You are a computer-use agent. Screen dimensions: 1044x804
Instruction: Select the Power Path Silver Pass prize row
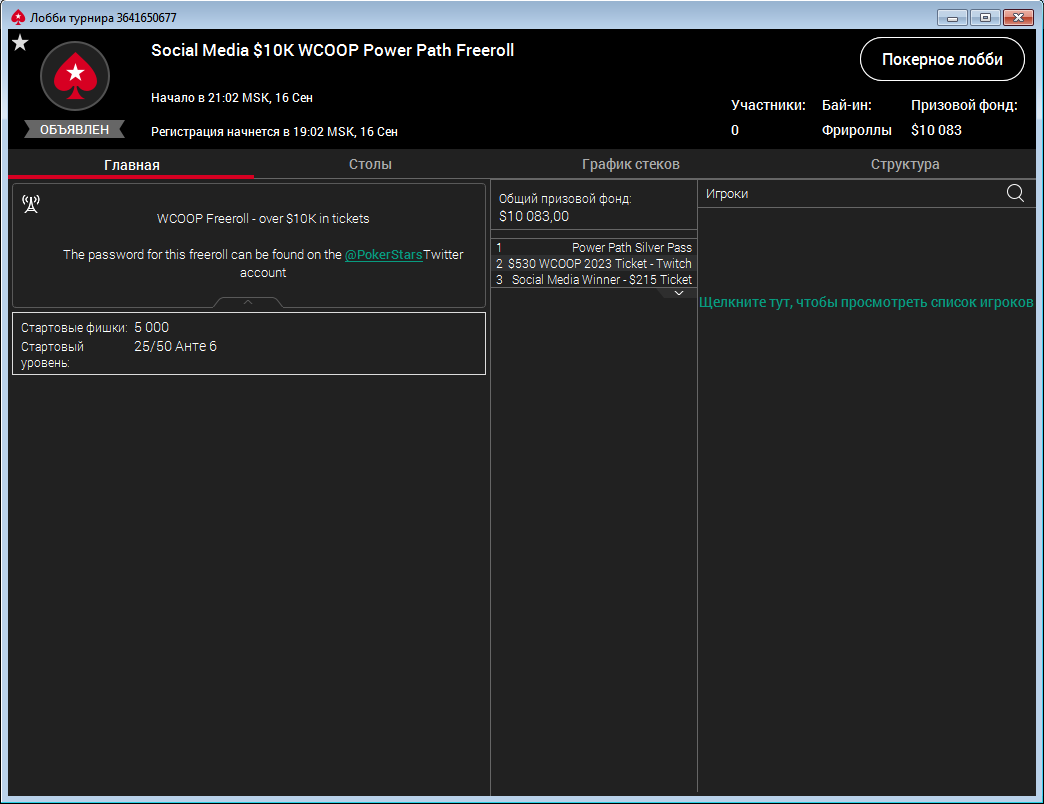pyautogui.click(x=594, y=248)
